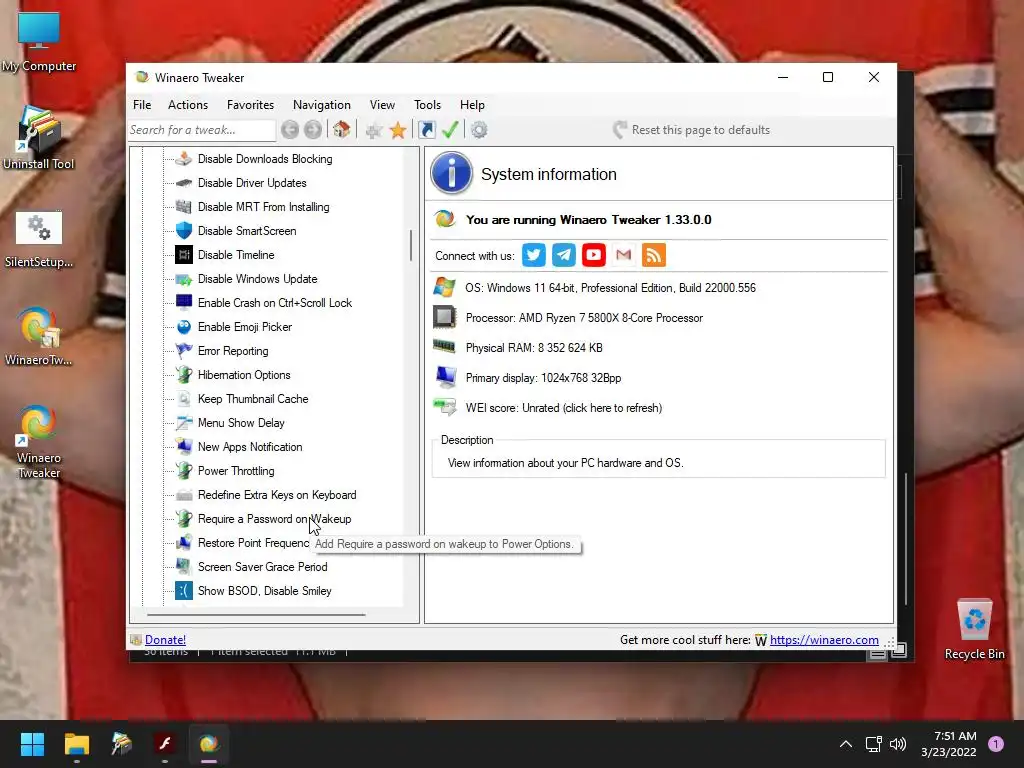
Task: Select Require a Password on Wakeup
Action: (x=274, y=519)
